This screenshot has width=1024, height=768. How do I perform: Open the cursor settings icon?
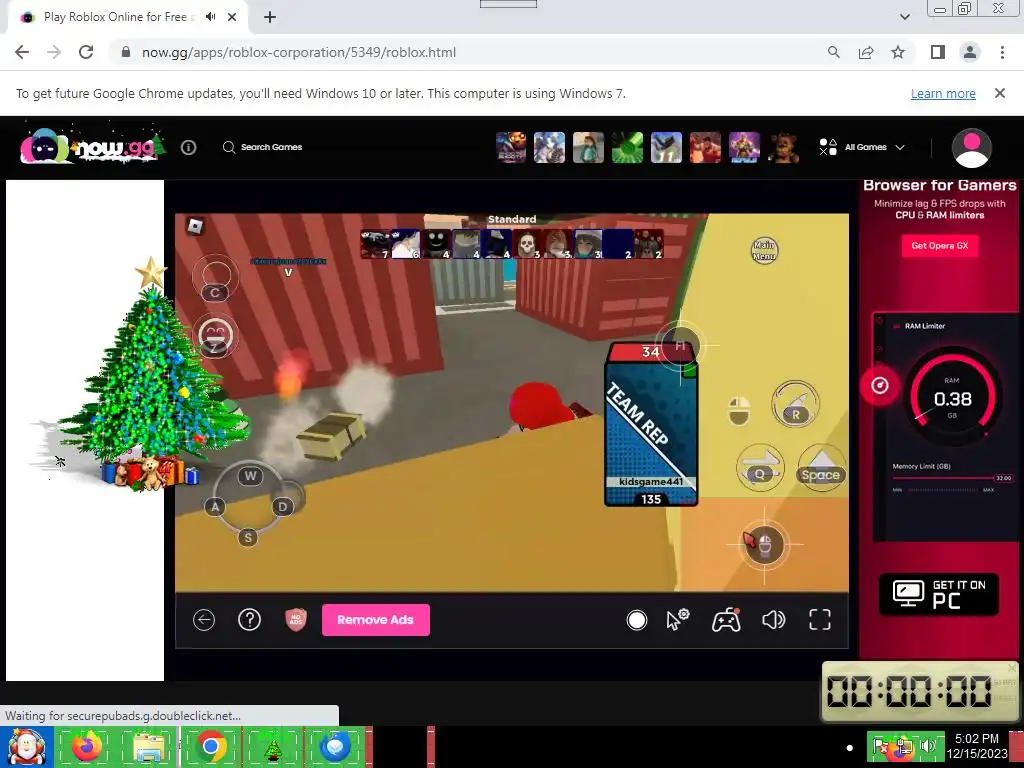[678, 620]
